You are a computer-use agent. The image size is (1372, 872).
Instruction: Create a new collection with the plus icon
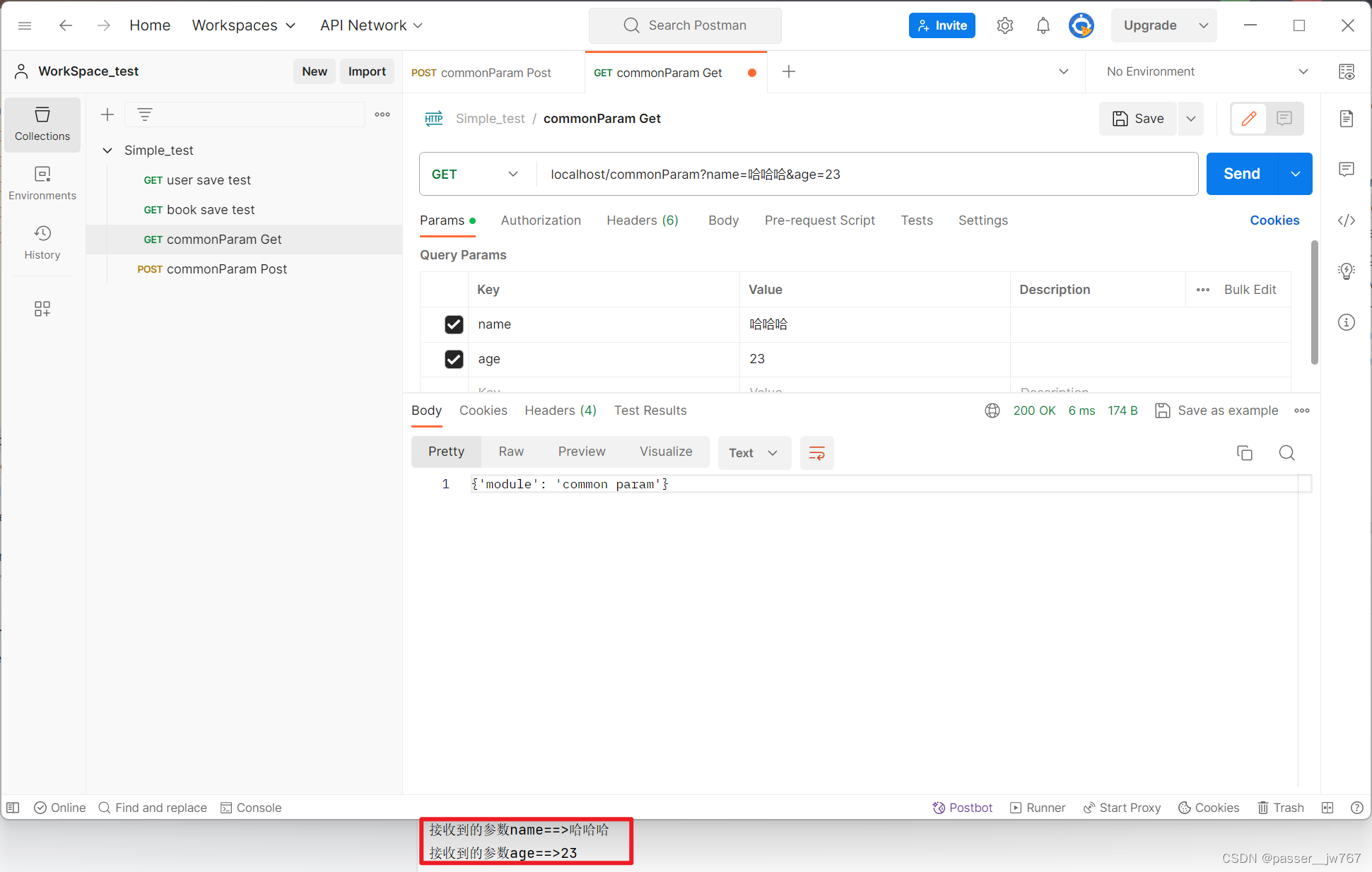(107, 114)
